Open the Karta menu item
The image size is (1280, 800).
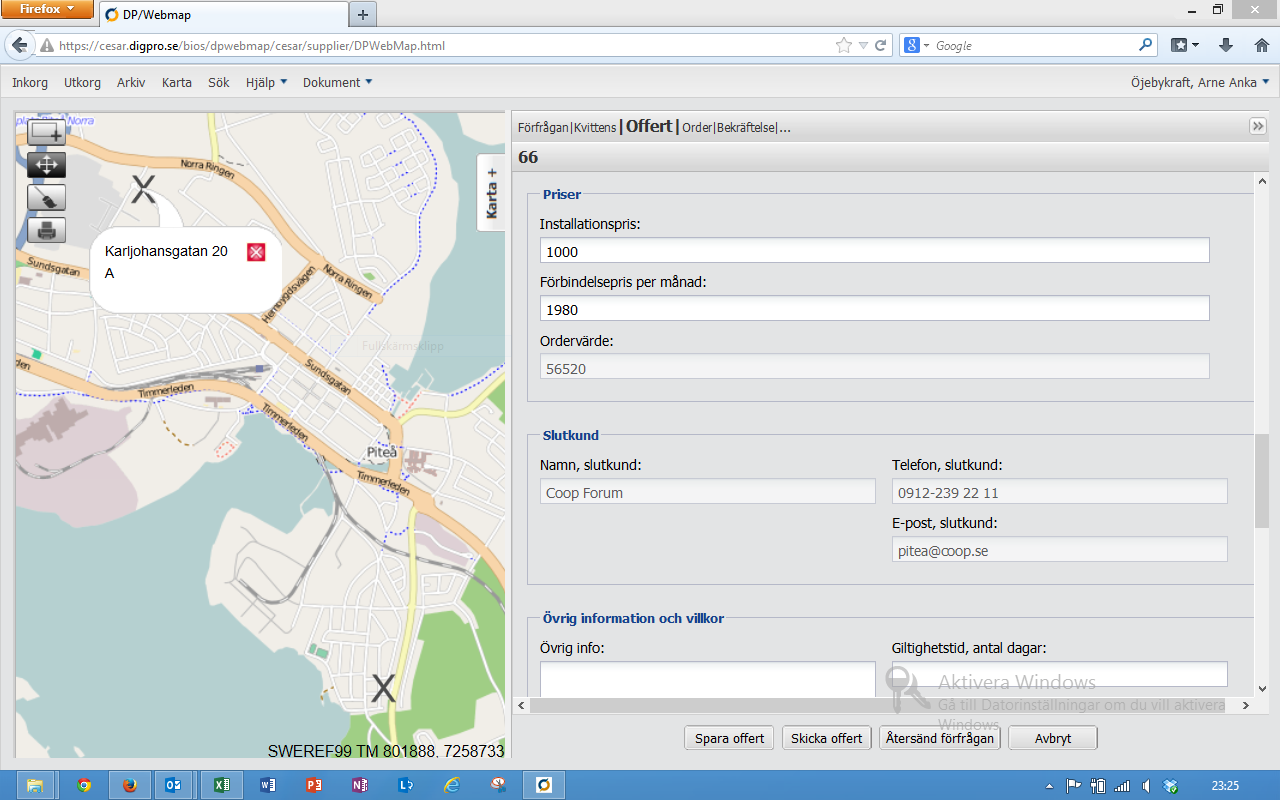point(177,83)
